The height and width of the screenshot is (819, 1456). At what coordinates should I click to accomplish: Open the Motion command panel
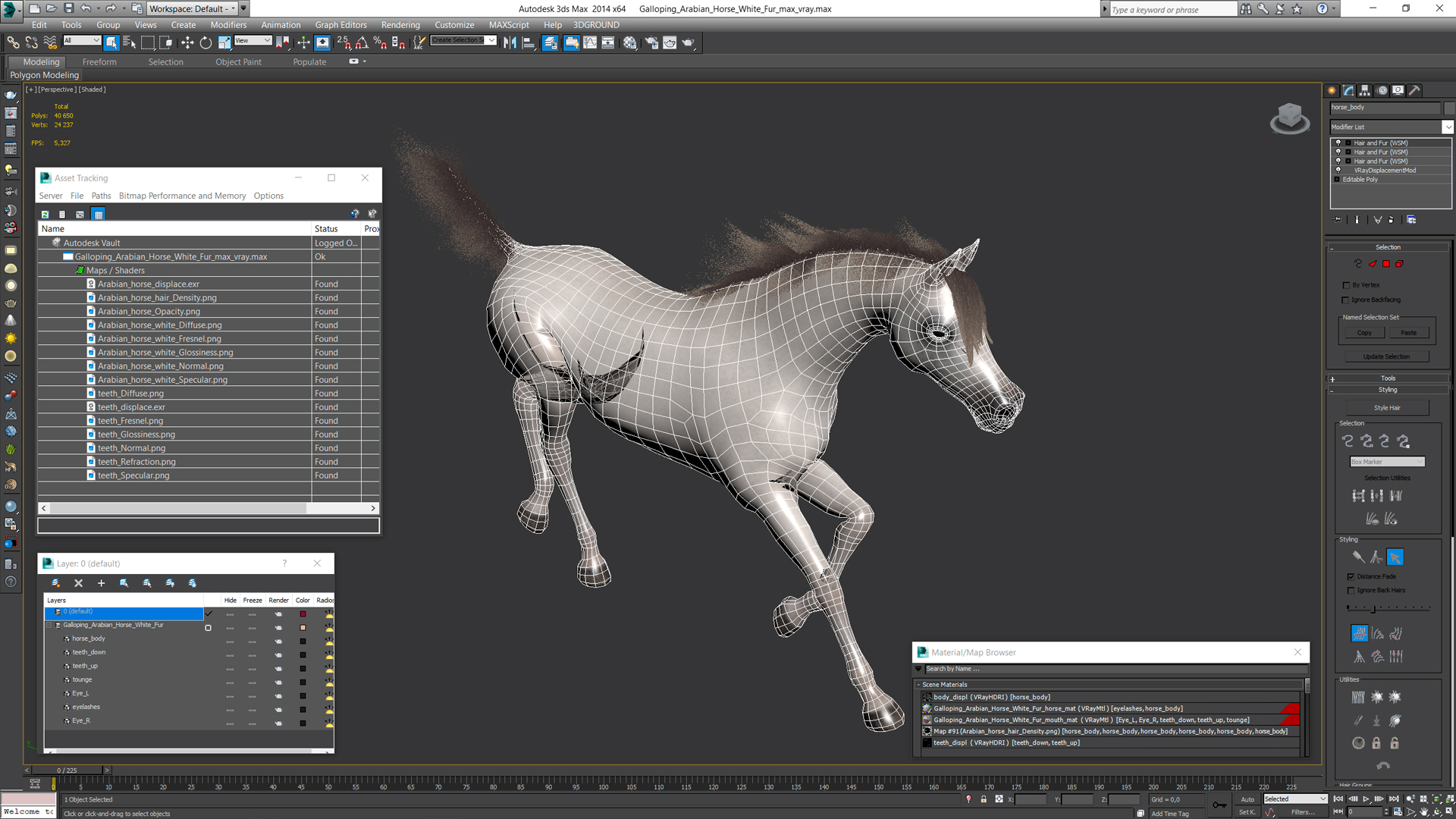click(x=1382, y=90)
